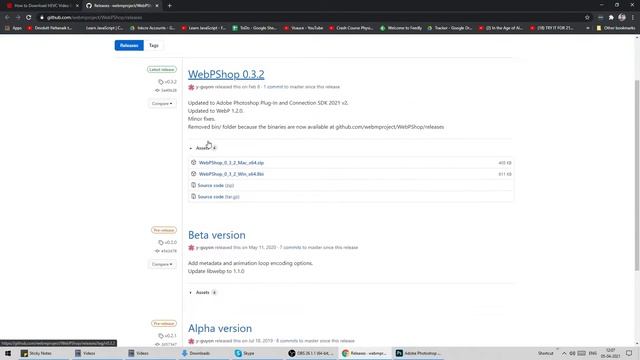This screenshot has width=640, height=360.
Task: Open the Beta version release link
Action: [217, 235]
